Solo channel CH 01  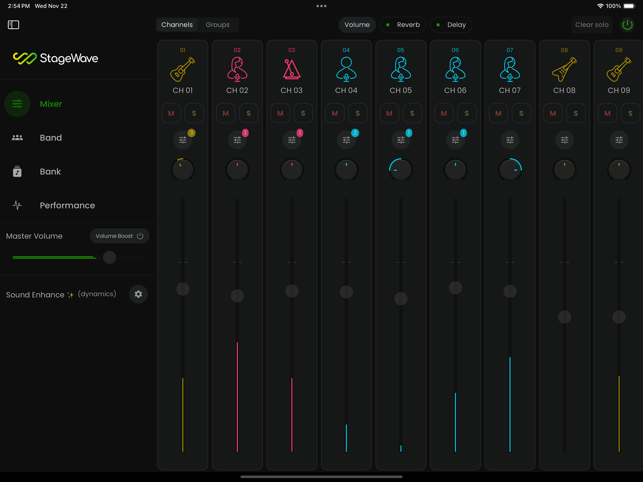point(194,113)
